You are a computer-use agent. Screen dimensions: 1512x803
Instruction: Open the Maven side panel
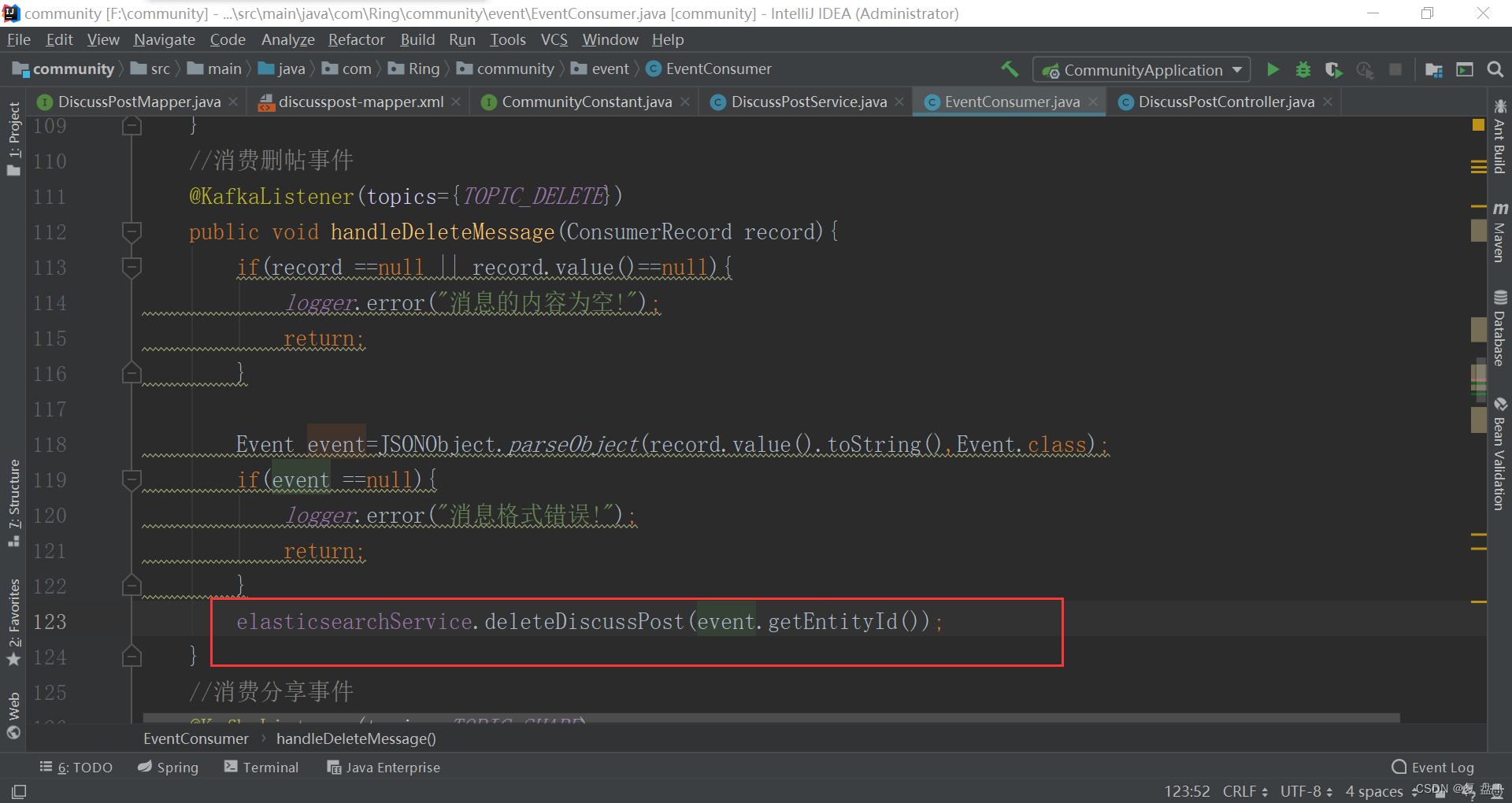coord(1499,232)
